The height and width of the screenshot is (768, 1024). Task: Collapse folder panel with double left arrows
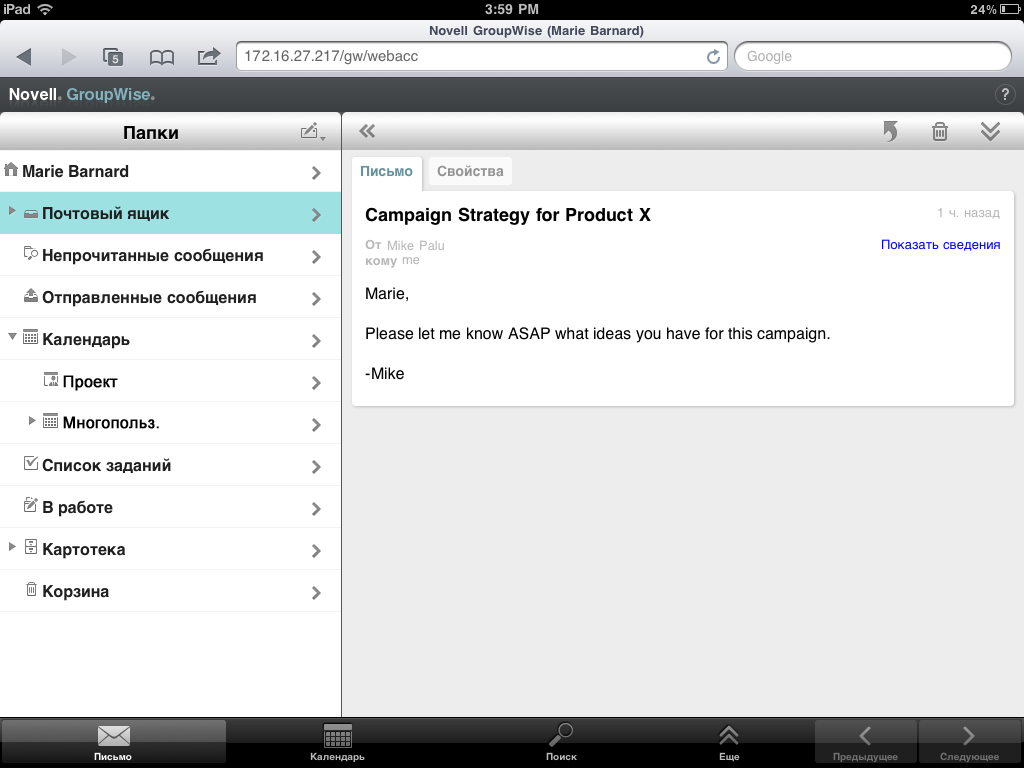[367, 131]
